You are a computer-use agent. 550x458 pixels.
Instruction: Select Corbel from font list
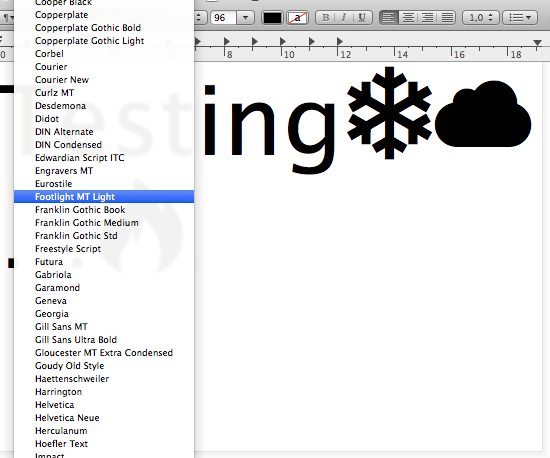tap(104, 54)
